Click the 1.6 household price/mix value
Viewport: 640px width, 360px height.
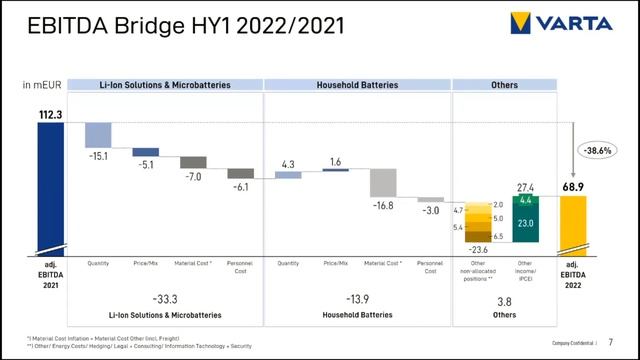coord(336,162)
